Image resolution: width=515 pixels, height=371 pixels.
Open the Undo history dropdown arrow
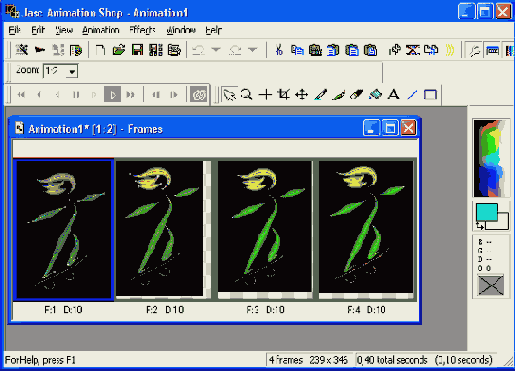pos(216,50)
